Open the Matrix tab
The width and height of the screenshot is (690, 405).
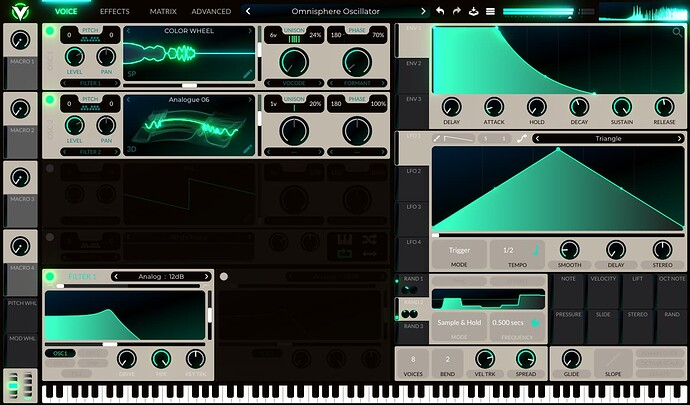(x=163, y=11)
